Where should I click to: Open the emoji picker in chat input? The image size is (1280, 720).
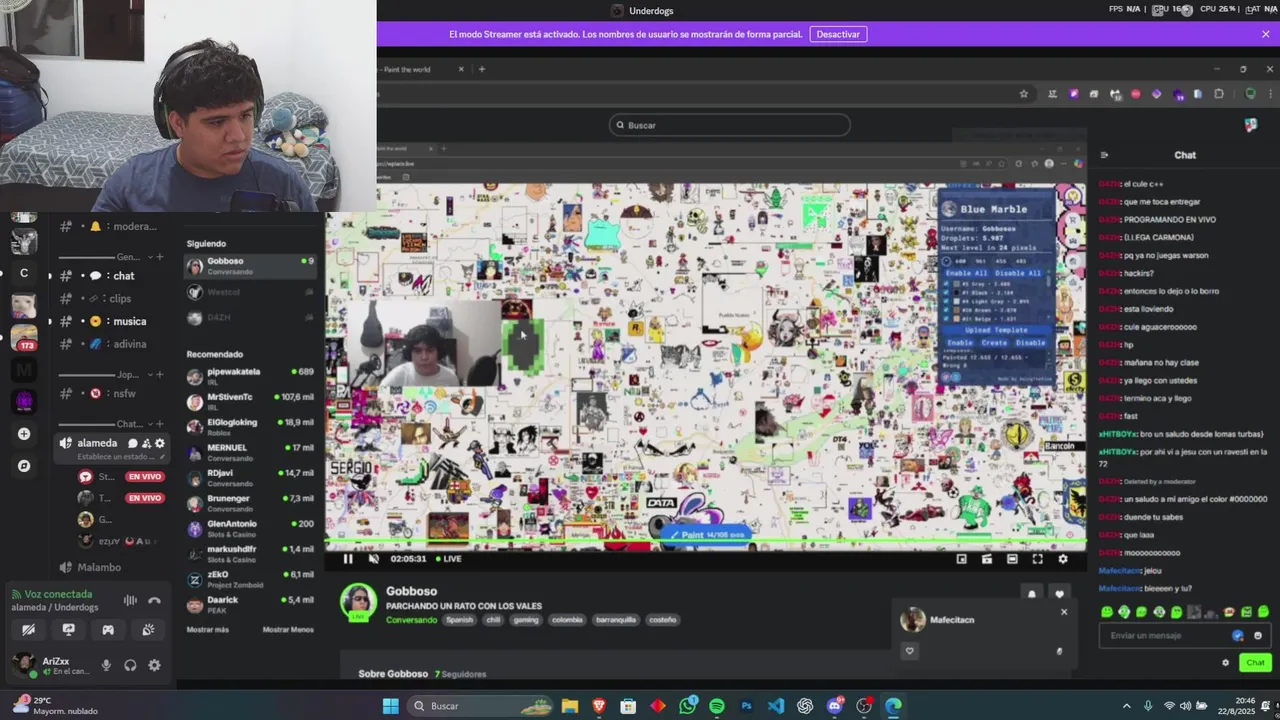click(1258, 635)
